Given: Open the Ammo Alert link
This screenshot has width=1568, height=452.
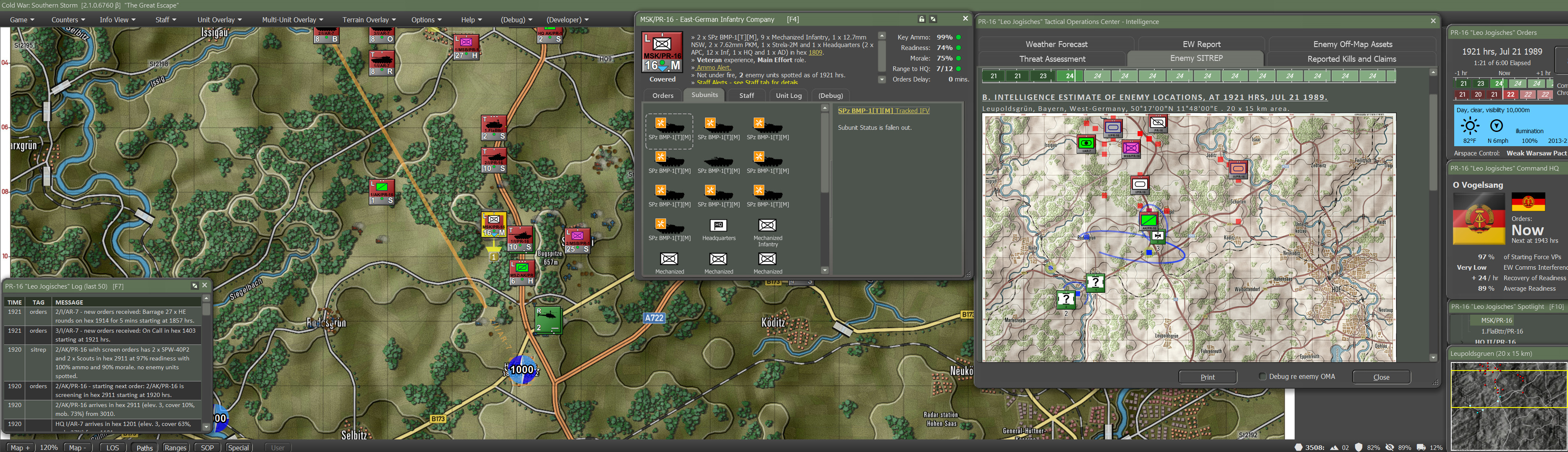Looking at the screenshot, I should click(x=714, y=68).
